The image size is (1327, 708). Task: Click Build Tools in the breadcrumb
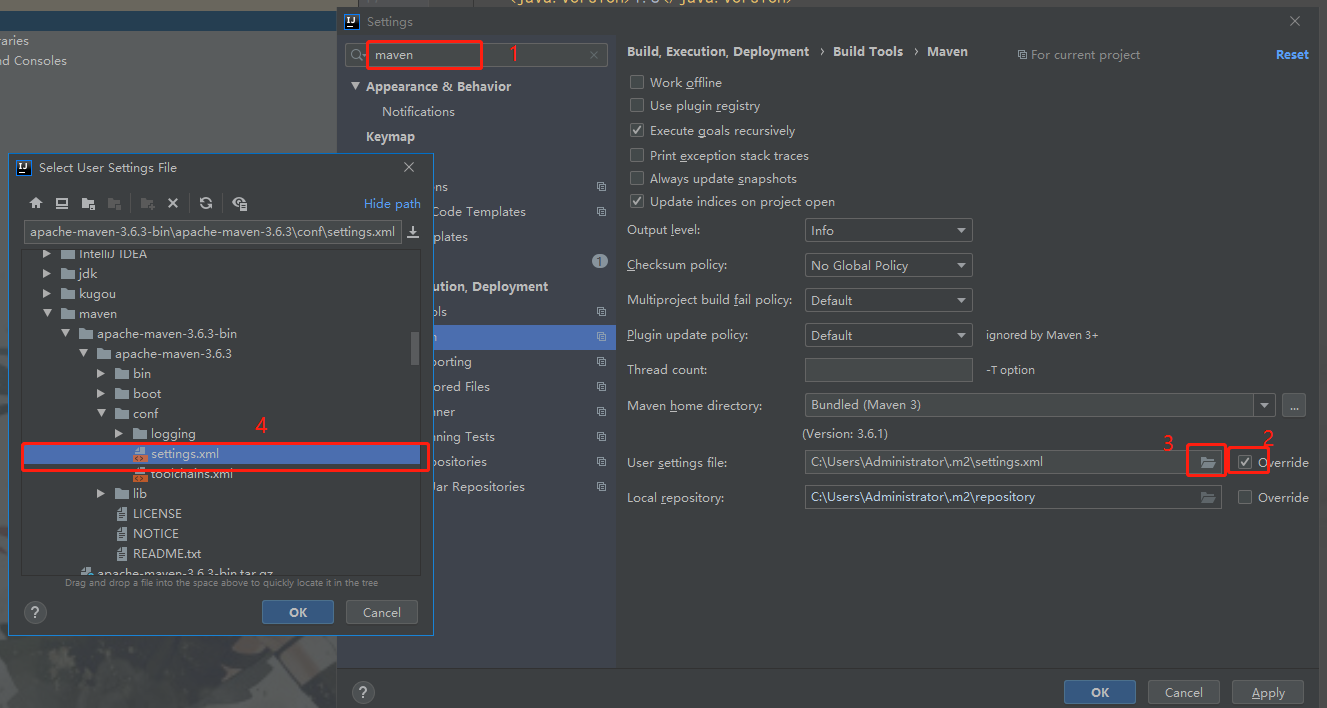[x=868, y=51]
